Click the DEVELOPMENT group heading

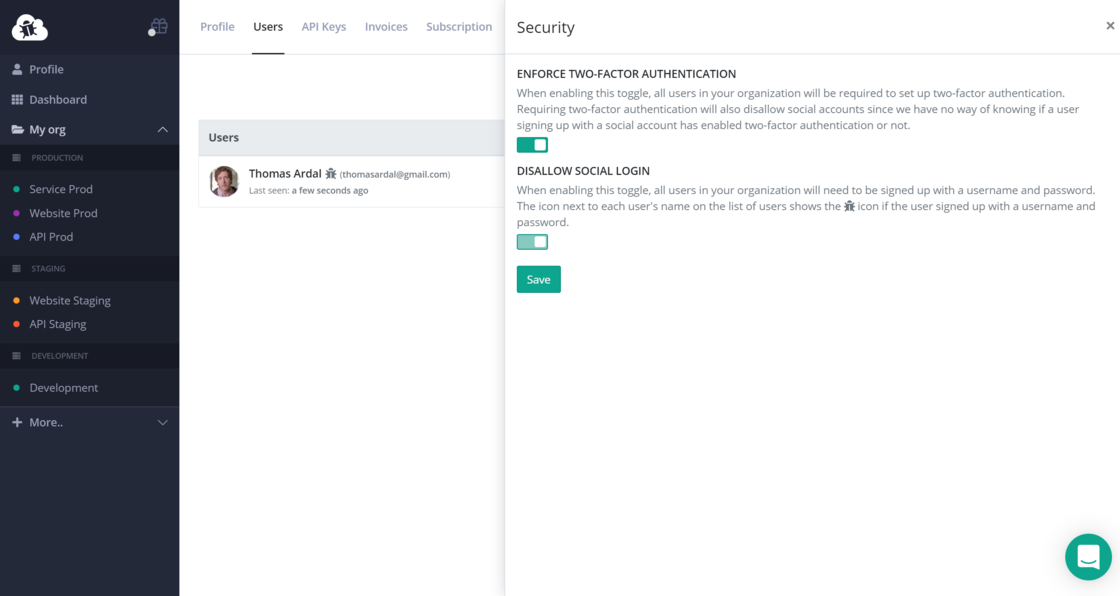point(60,356)
